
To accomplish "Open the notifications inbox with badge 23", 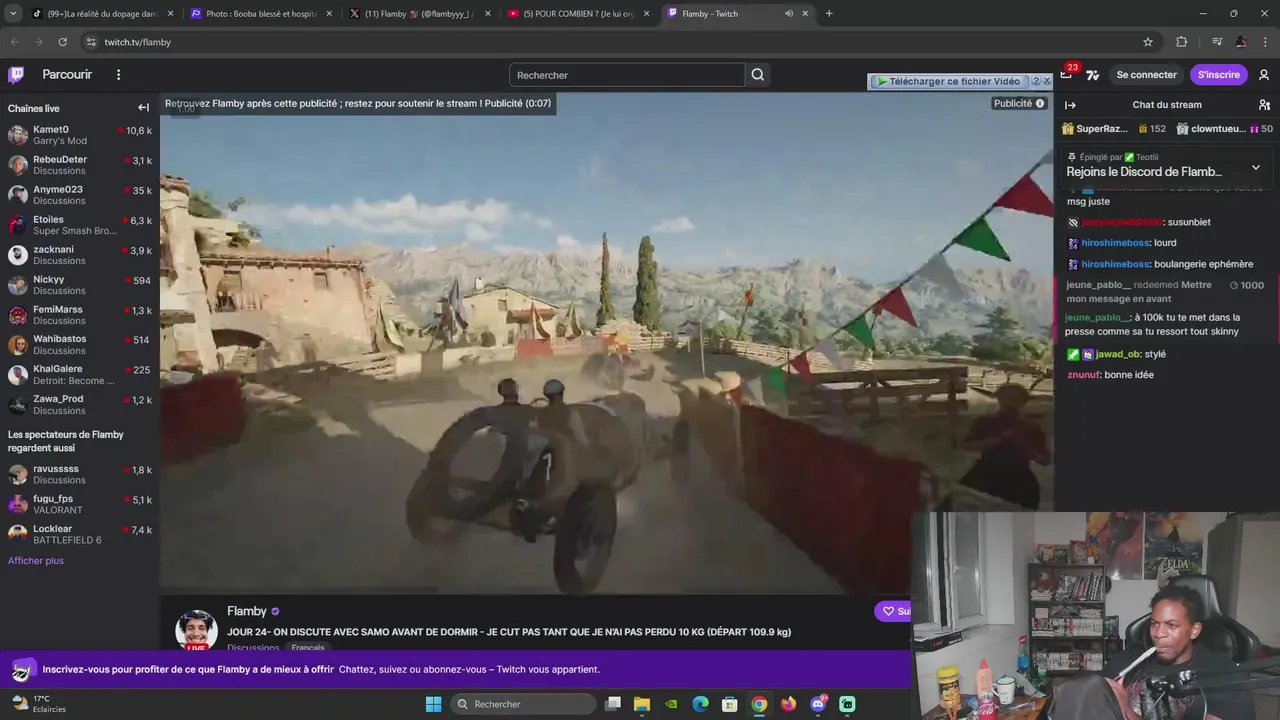I will point(1066,75).
